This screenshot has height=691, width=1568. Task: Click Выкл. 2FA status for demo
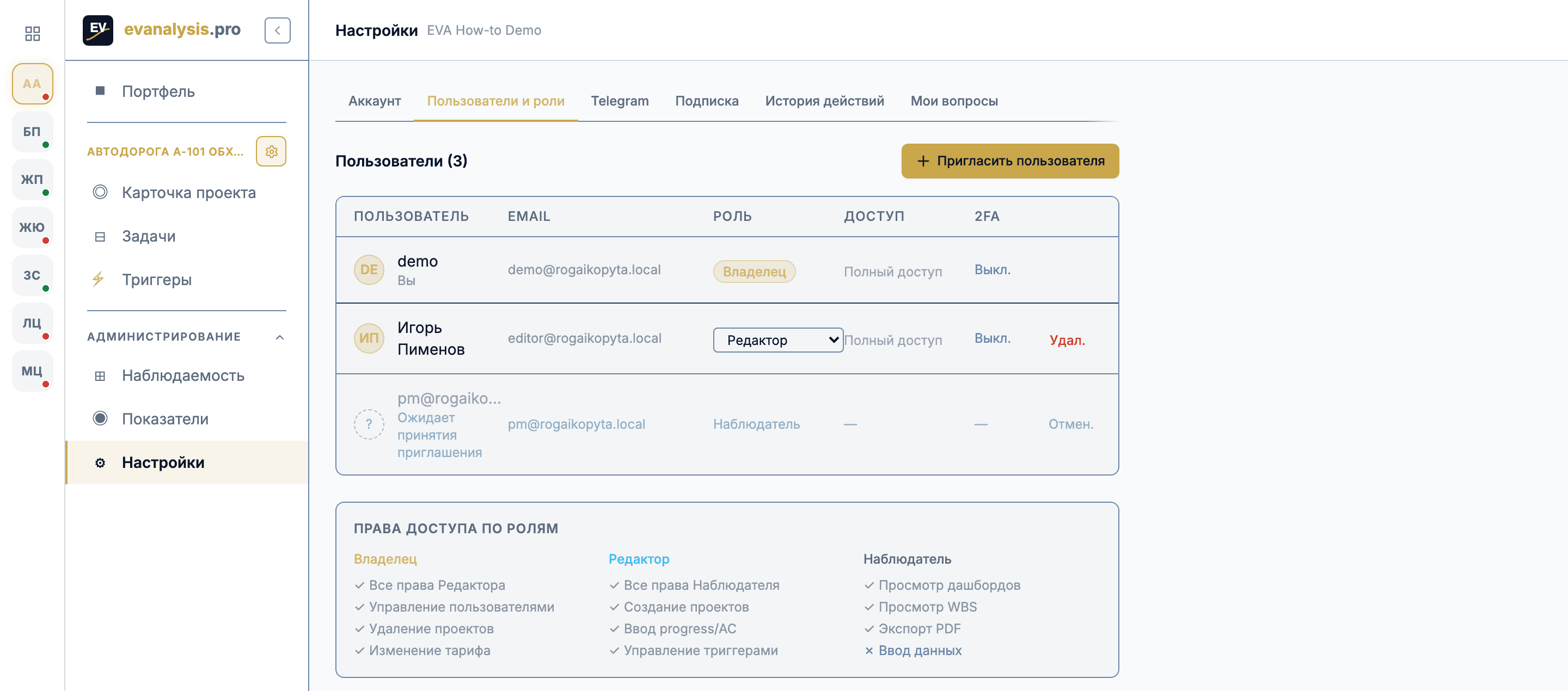pos(992,269)
